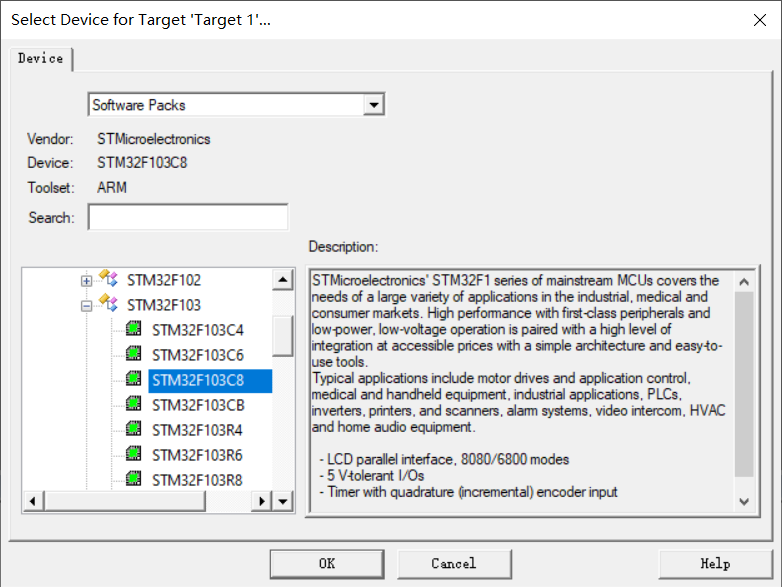
Task: Select the Device tab
Action: pos(40,58)
